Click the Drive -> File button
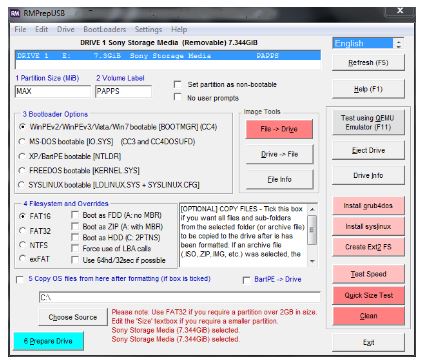 pos(279,154)
